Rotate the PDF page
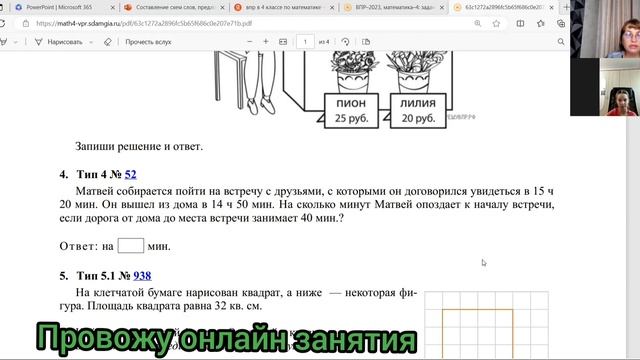The image size is (640, 360). point(345,42)
